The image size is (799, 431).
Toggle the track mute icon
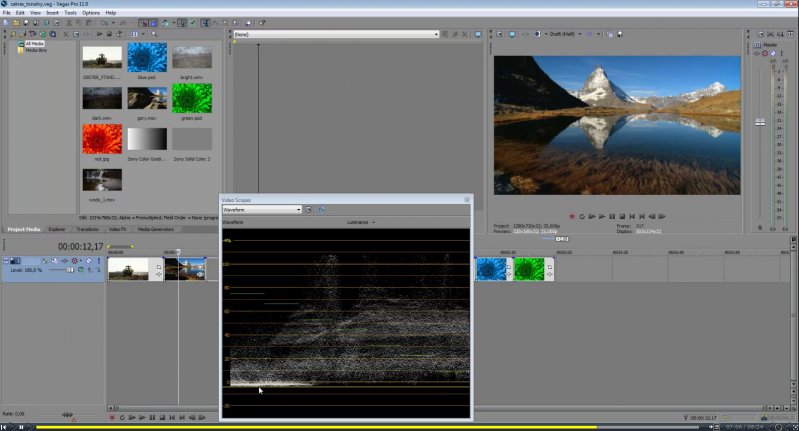(88, 261)
